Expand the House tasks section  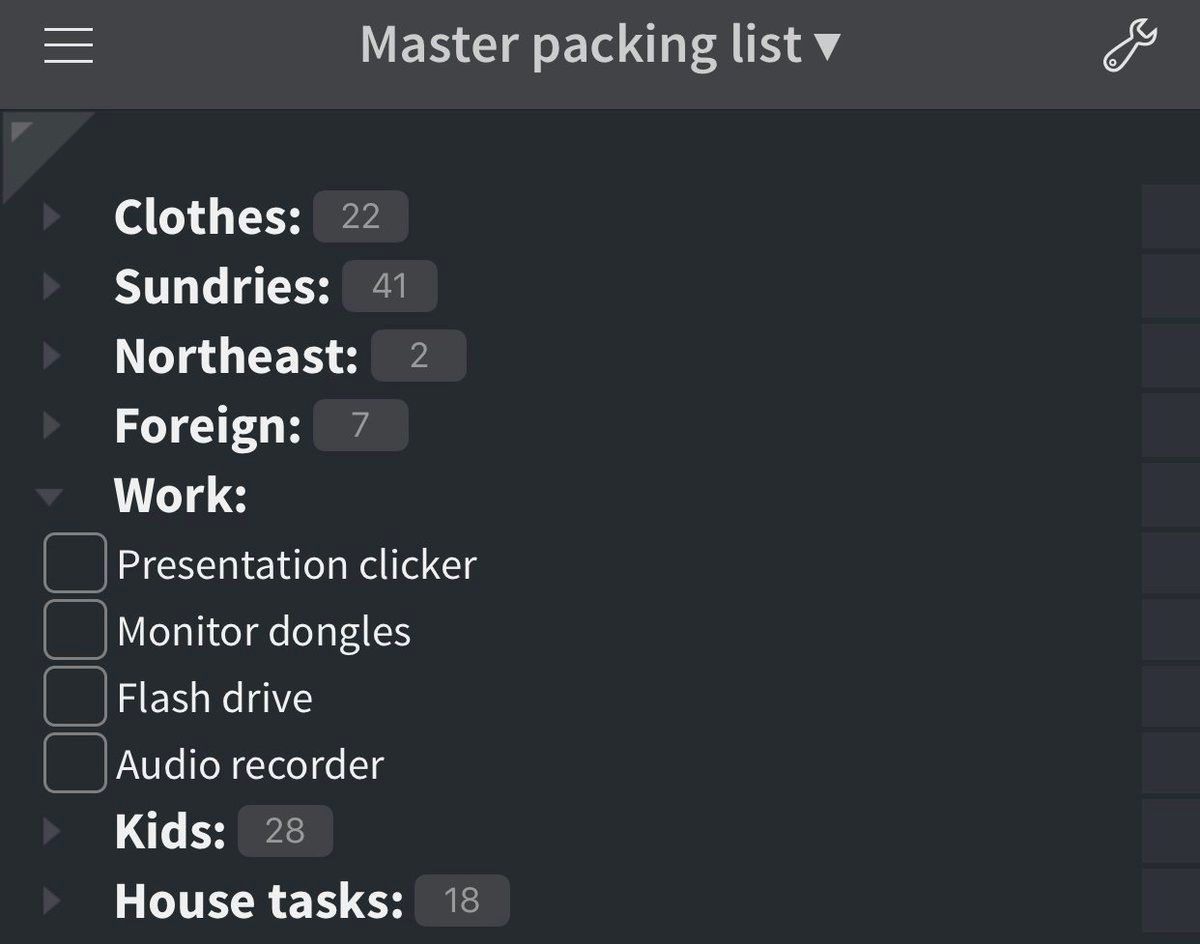pos(52,901)
